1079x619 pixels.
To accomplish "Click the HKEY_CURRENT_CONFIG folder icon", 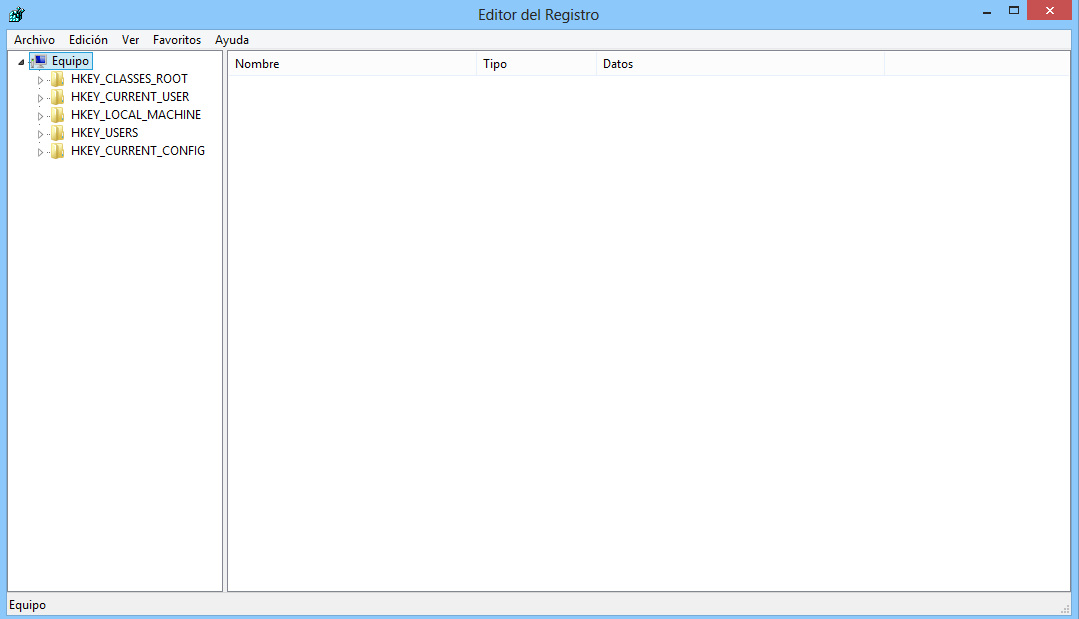I will click(58, 151).
